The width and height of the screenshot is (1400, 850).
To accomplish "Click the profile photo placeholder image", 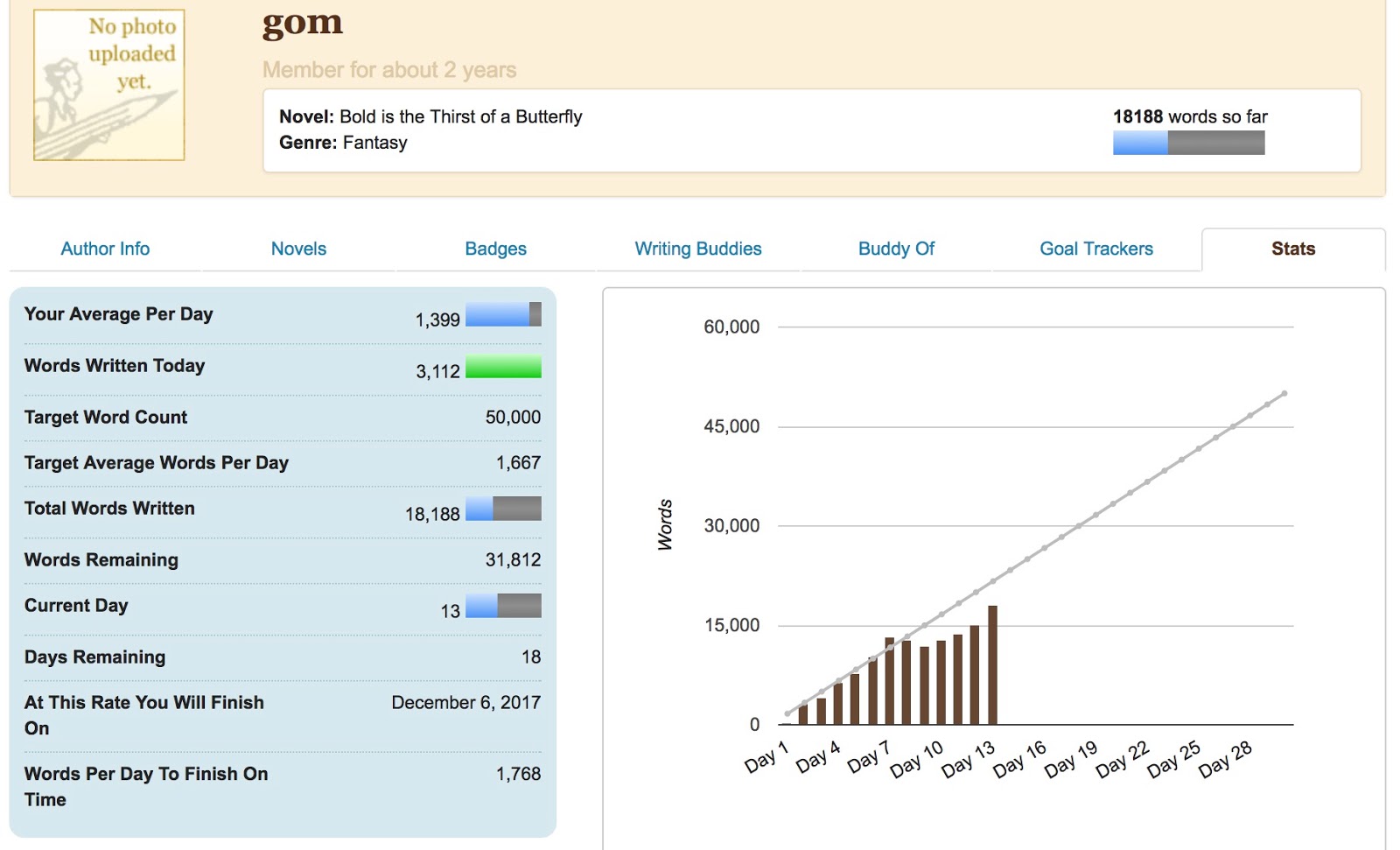I will pyautogui.click(x=109, y=85).
